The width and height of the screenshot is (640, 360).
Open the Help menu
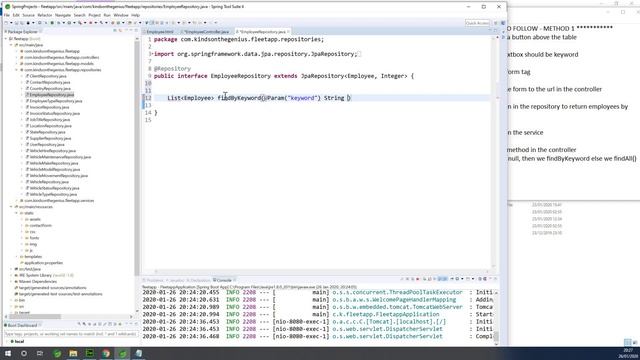(135, 15)
